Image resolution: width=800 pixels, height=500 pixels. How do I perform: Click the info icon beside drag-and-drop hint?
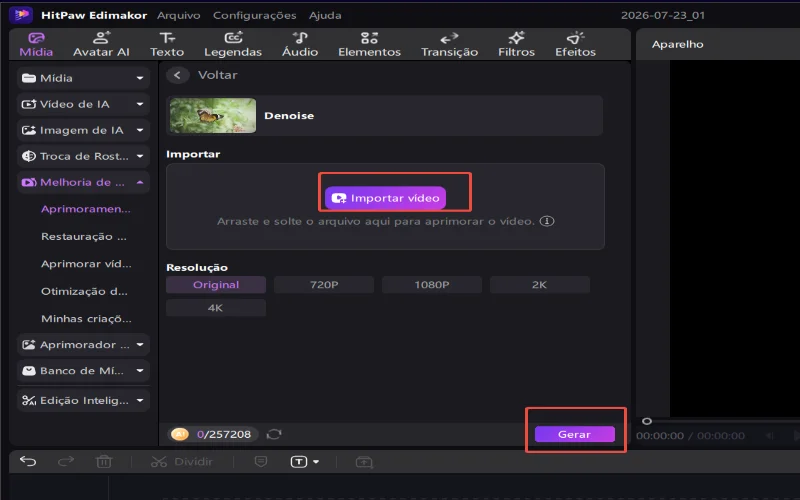tap(547, 221)
